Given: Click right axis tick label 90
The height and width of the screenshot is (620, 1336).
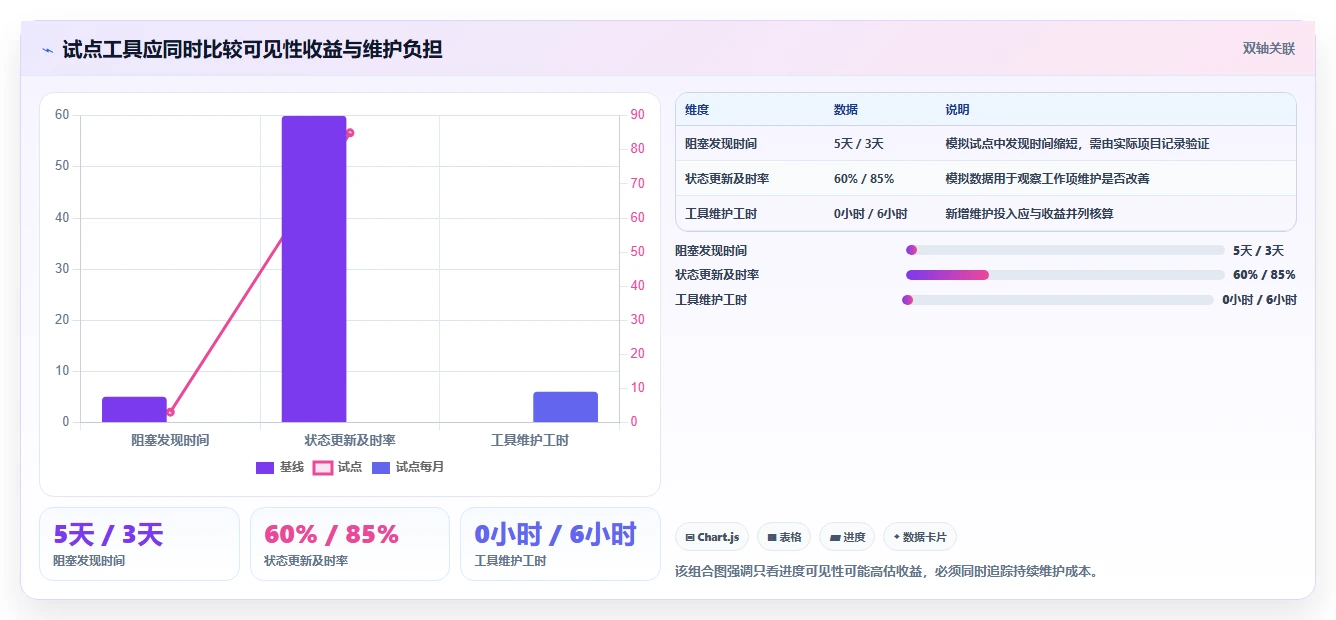Looking at the screenshot, I should [637, 115].
